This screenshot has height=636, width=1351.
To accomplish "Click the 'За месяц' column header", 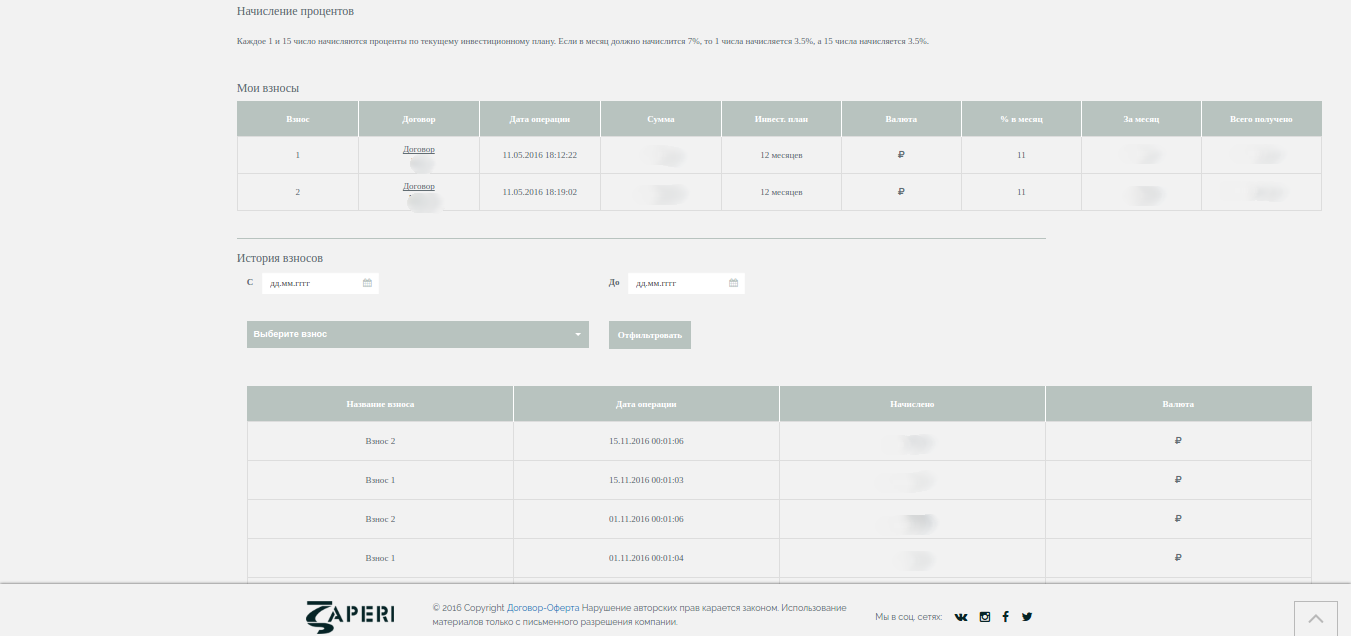I will 1141,119.
